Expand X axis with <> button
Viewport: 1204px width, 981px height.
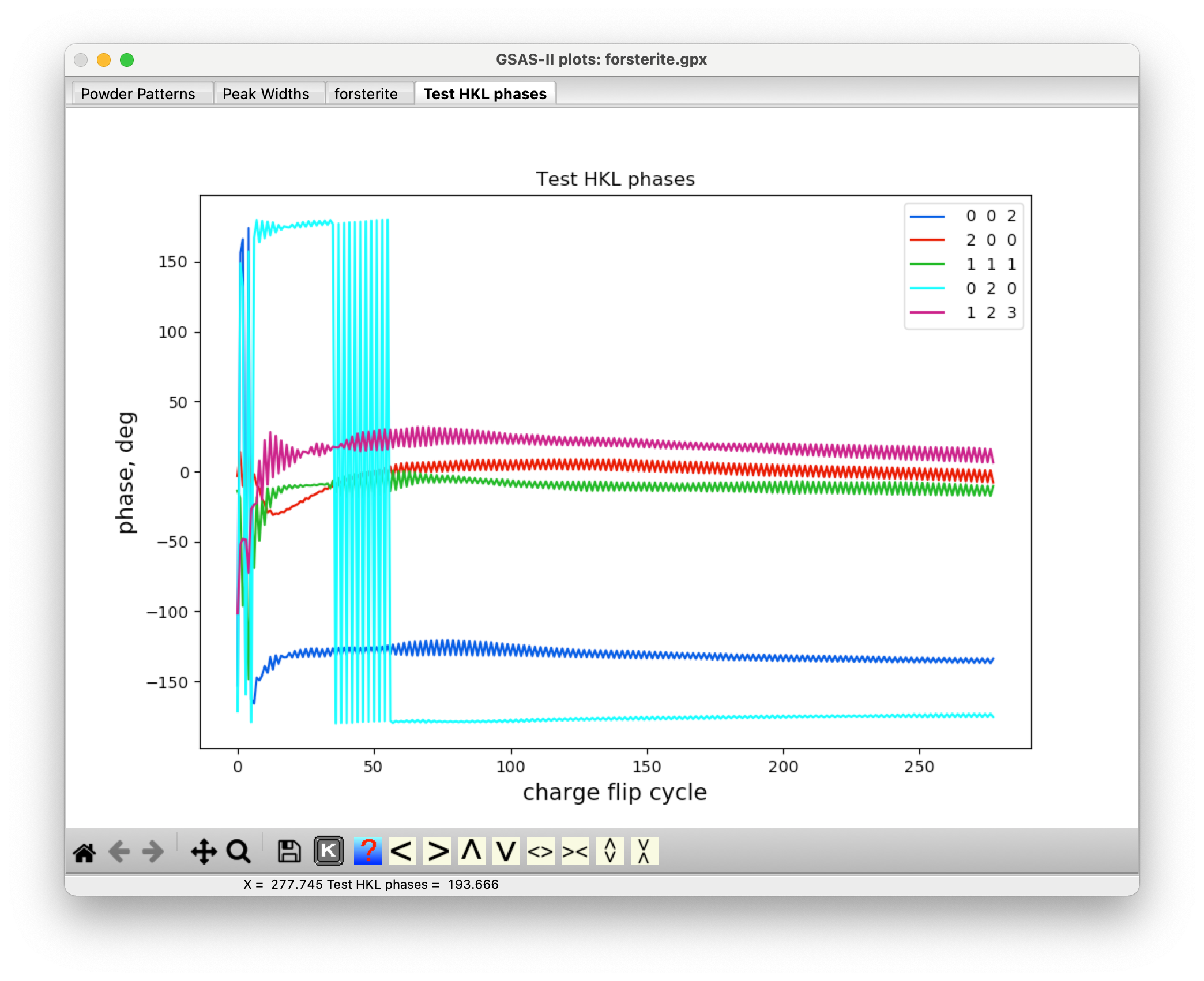540,851
